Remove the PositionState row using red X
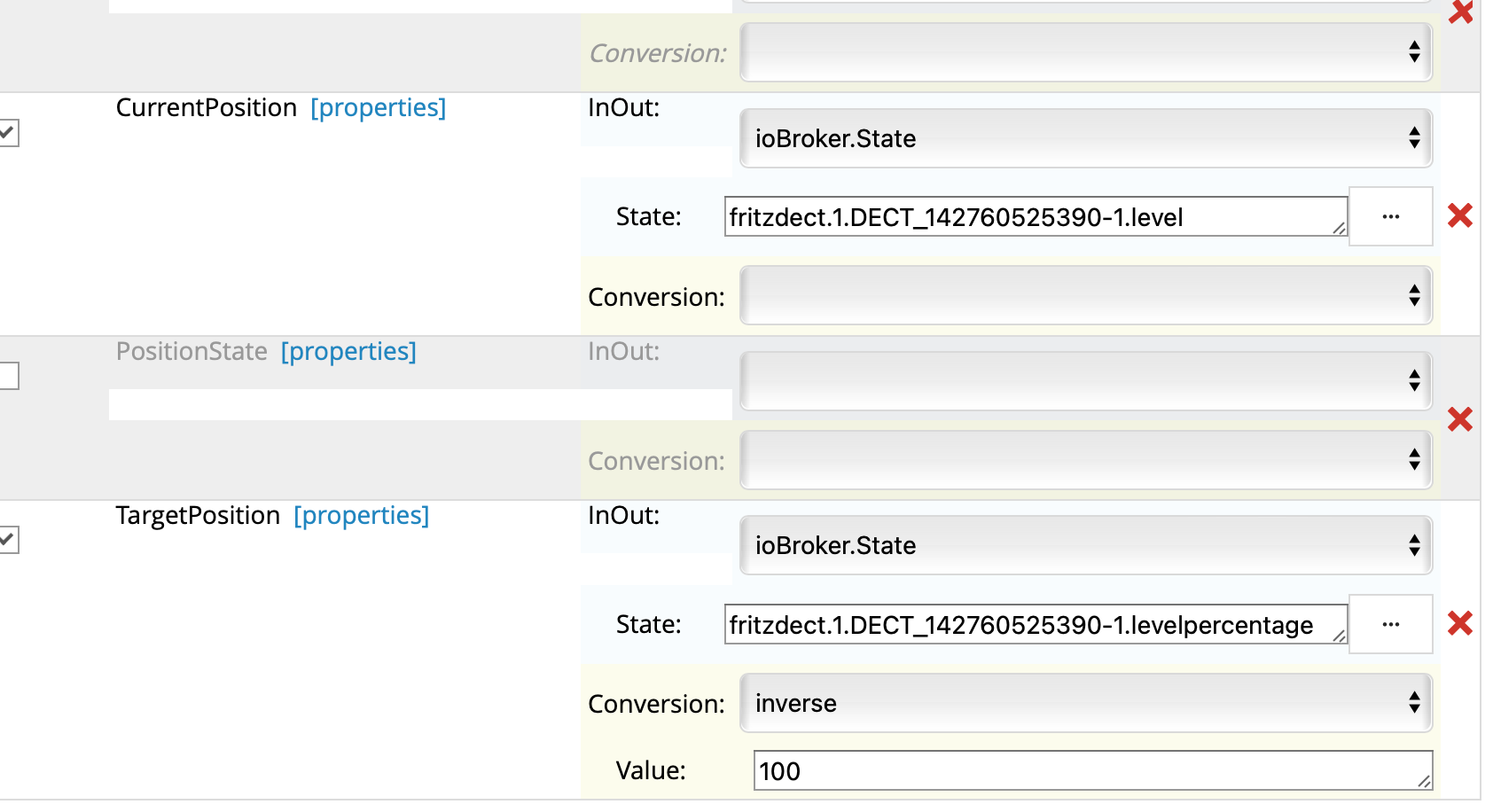The width and height of the screenshot is (1493, 812). click(1459, 418)
